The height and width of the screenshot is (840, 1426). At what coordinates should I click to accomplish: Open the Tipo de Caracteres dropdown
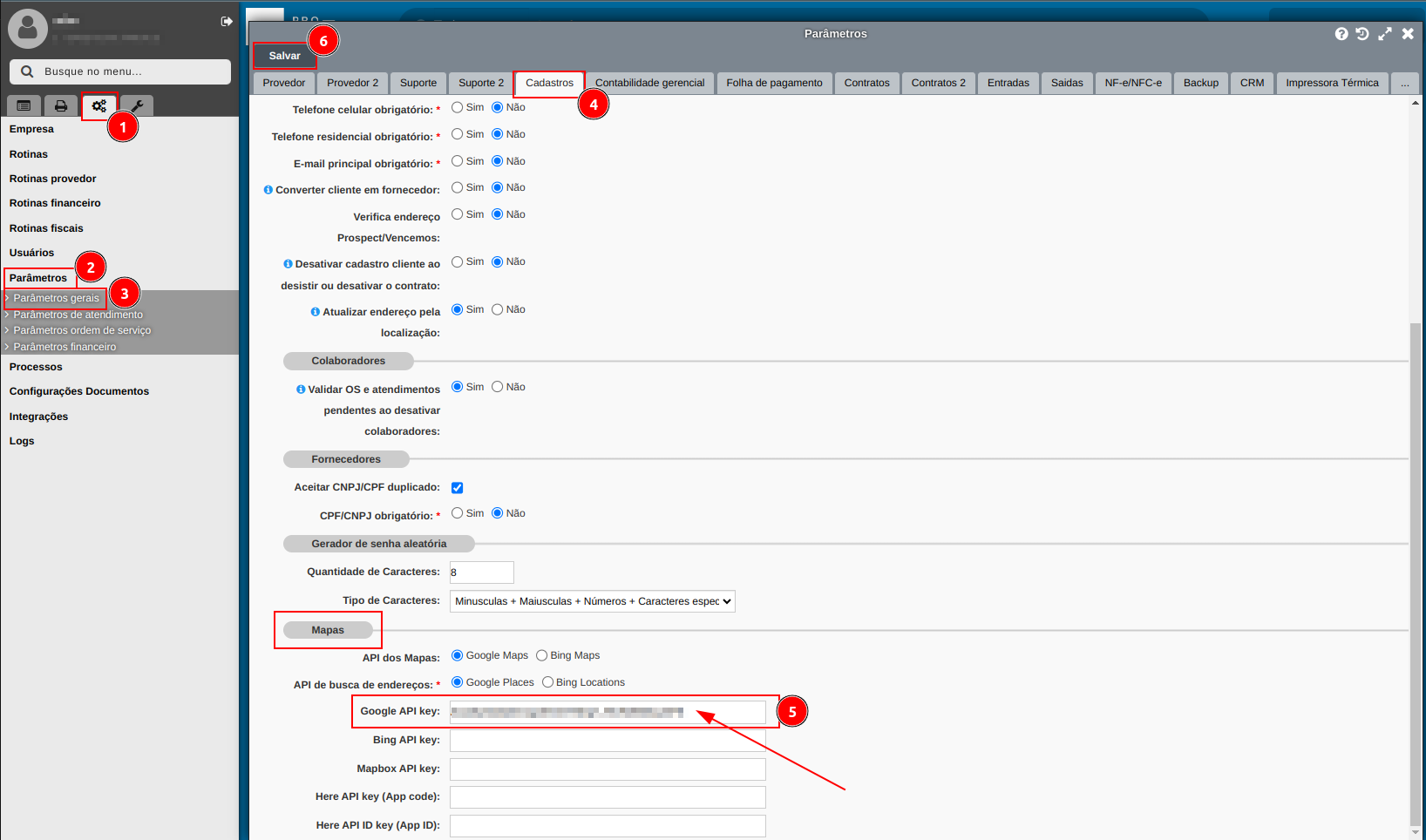[x=593, y=601]
